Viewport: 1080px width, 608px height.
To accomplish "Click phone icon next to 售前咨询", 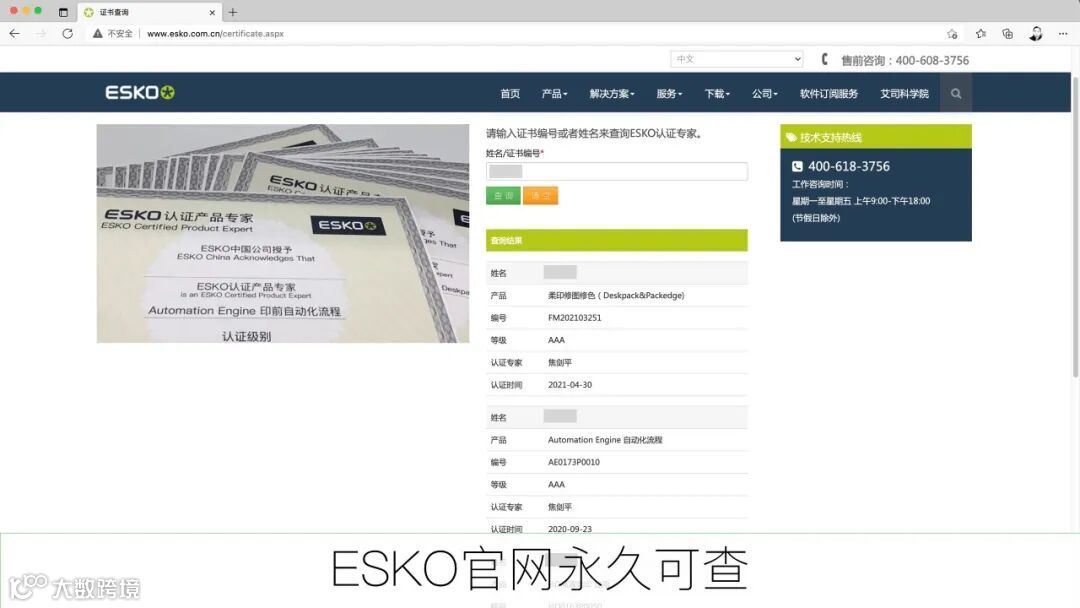I will [824, 59].
